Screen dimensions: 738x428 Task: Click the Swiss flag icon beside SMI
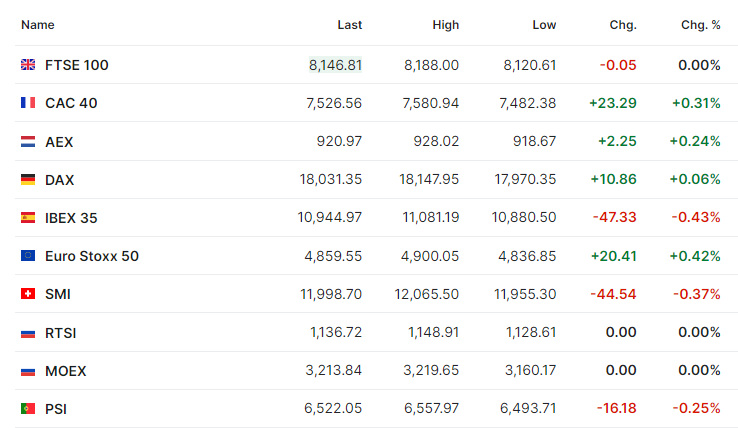pos(28,294)
